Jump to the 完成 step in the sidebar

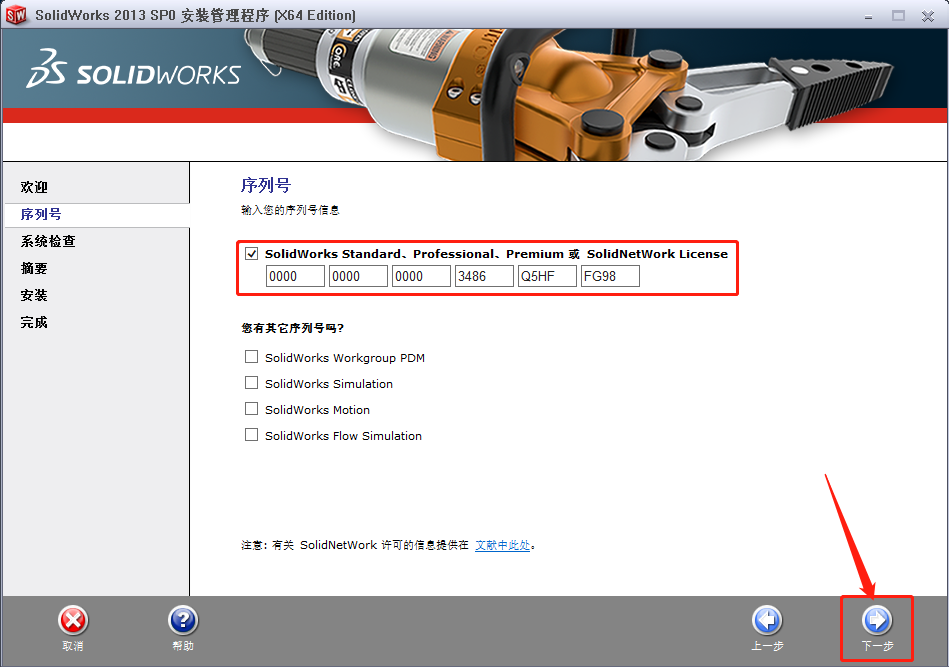pos(34,322)
